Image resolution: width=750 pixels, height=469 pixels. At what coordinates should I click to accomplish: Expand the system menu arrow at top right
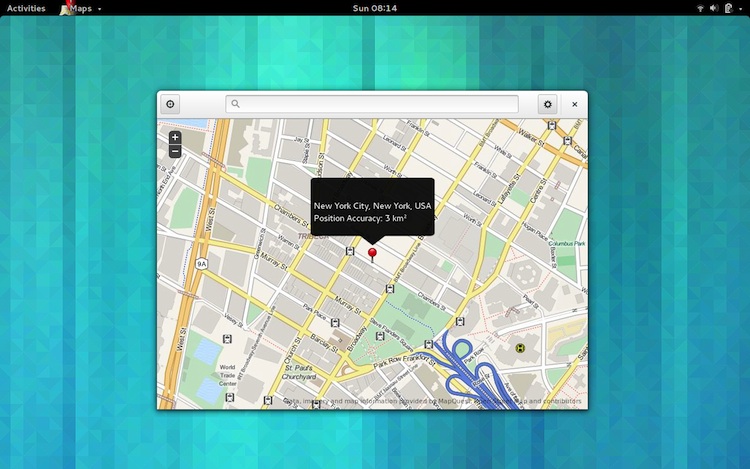(740, 9)
